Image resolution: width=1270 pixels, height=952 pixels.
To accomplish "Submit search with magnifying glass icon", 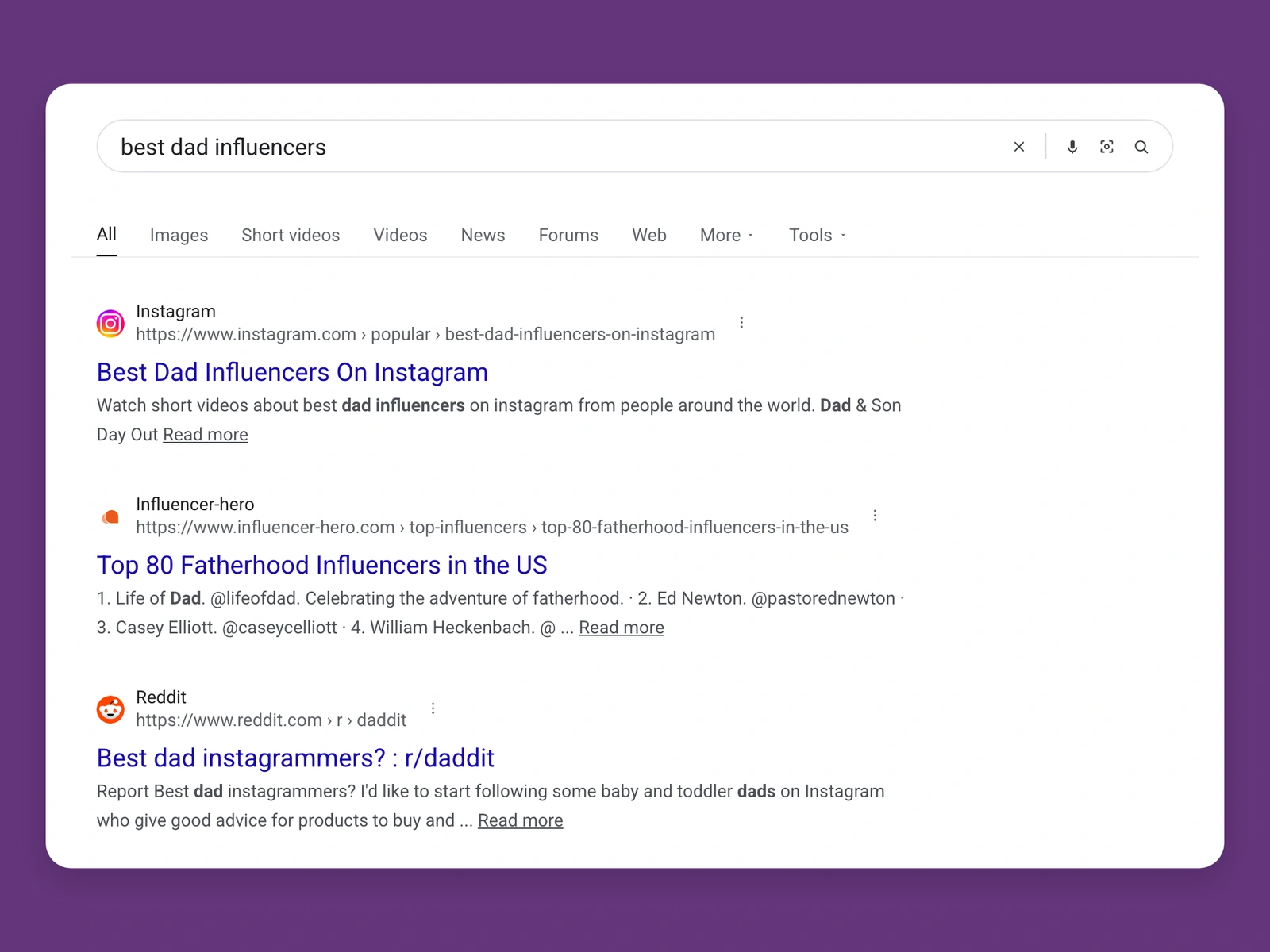I will pyautogui.click(x=1141, y=147).
